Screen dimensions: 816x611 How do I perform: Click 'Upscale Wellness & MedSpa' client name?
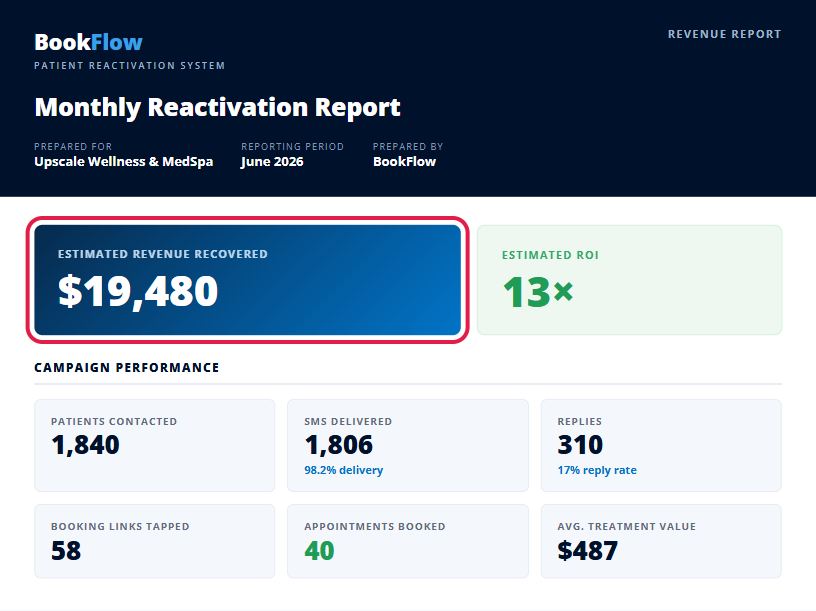(124, 162)
